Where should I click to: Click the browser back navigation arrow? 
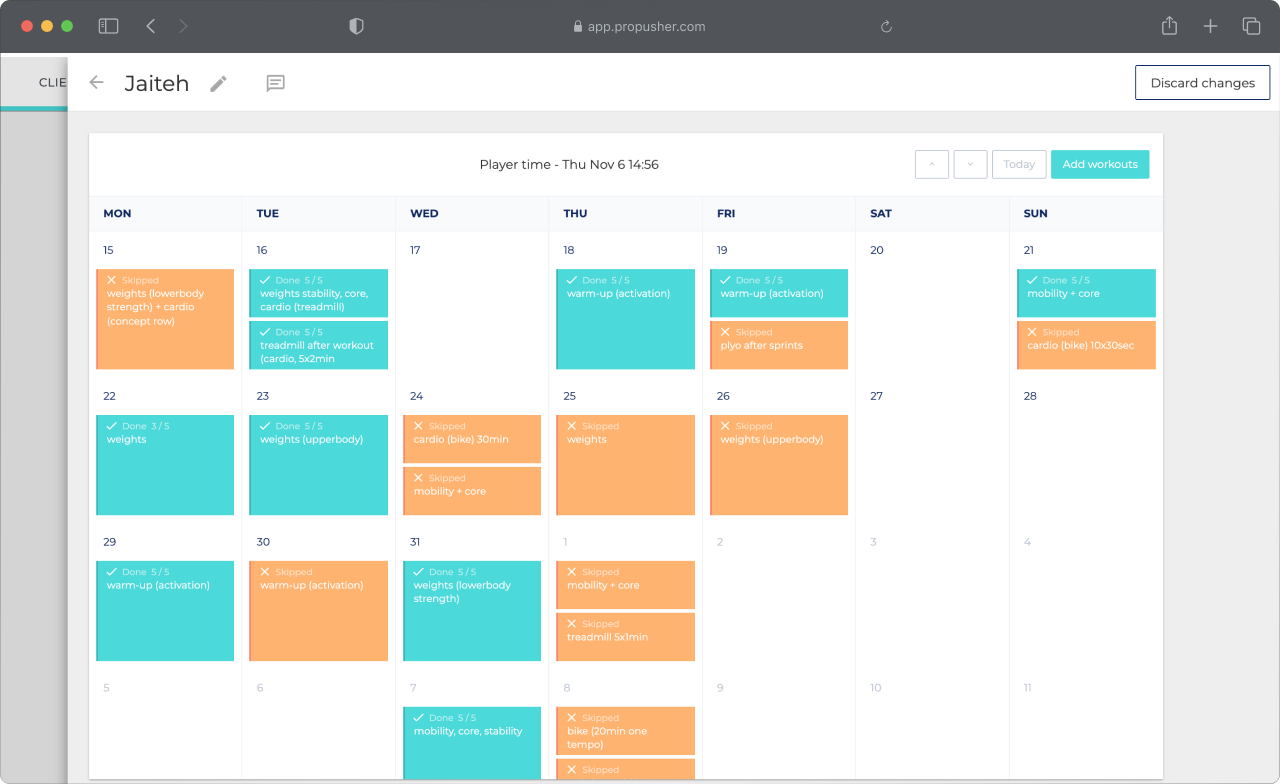[x=151, y=27]
